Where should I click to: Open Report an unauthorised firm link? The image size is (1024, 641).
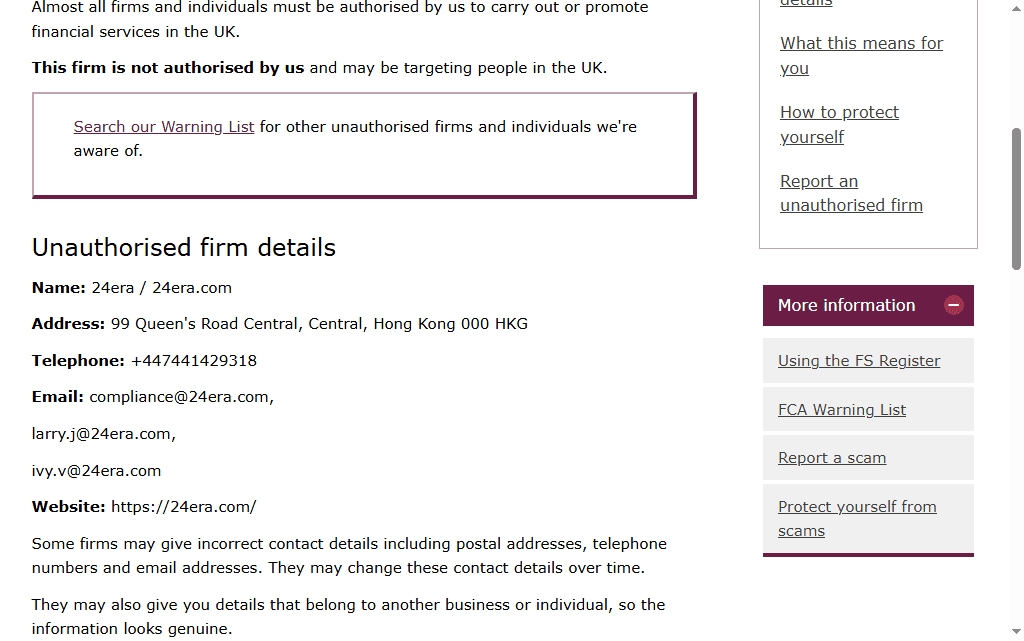tap(851, 193)
